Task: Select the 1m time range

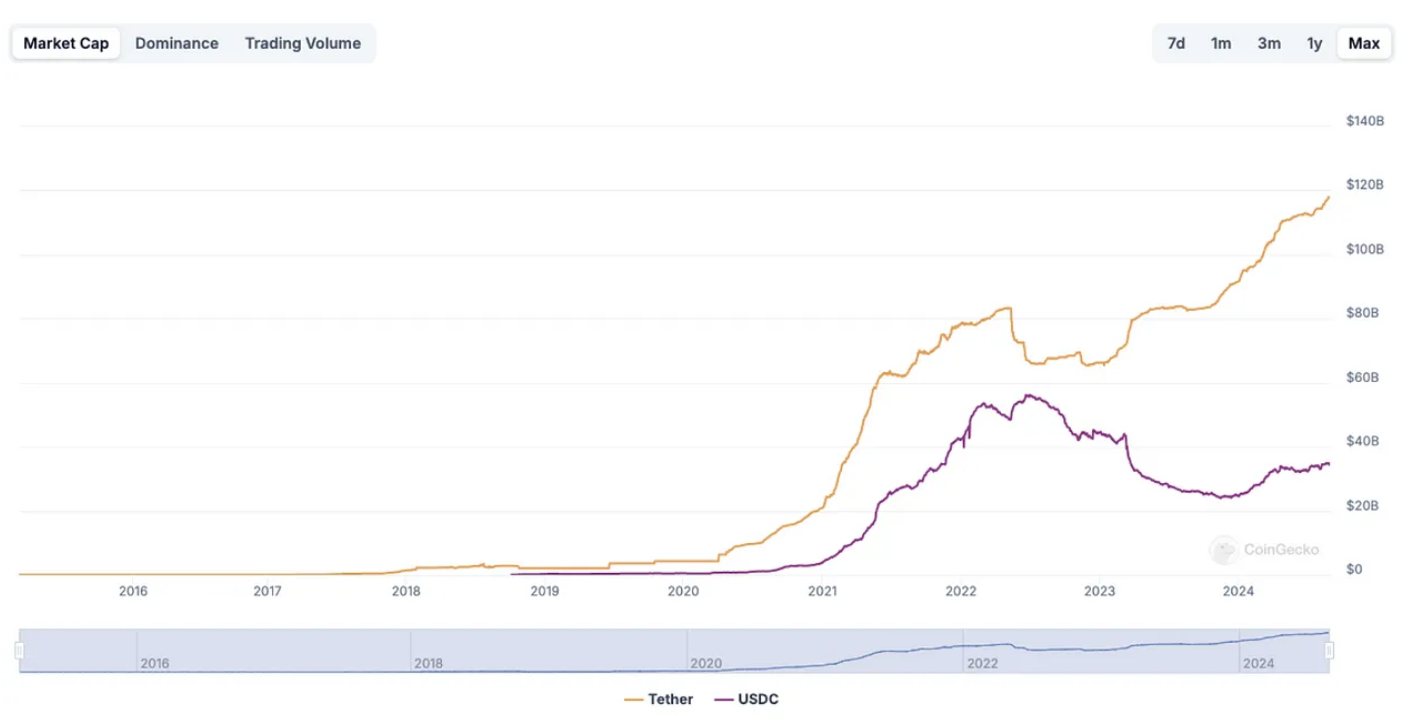Action: 1221,43
